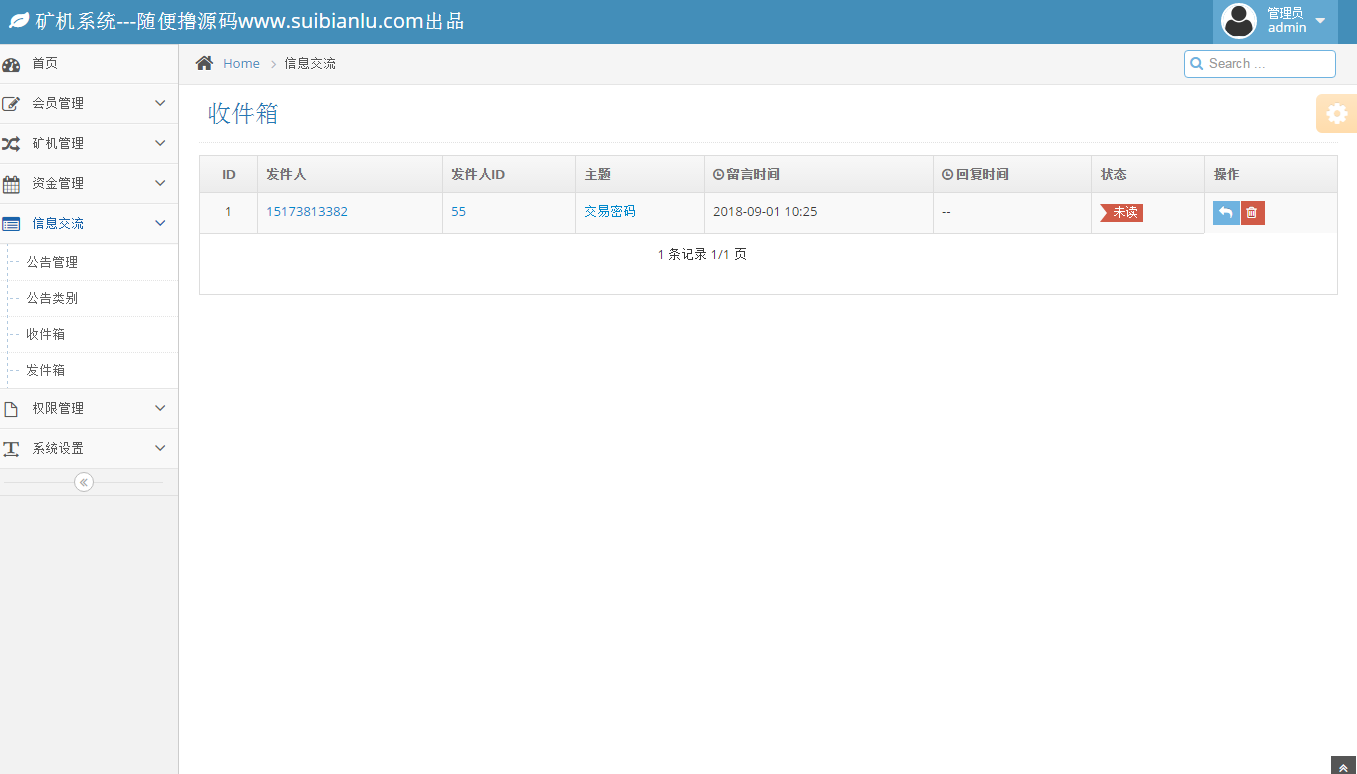The image size is (1357, 774).
Task: Expand the 资金管理 menu chevron
Action: [160, 183]
